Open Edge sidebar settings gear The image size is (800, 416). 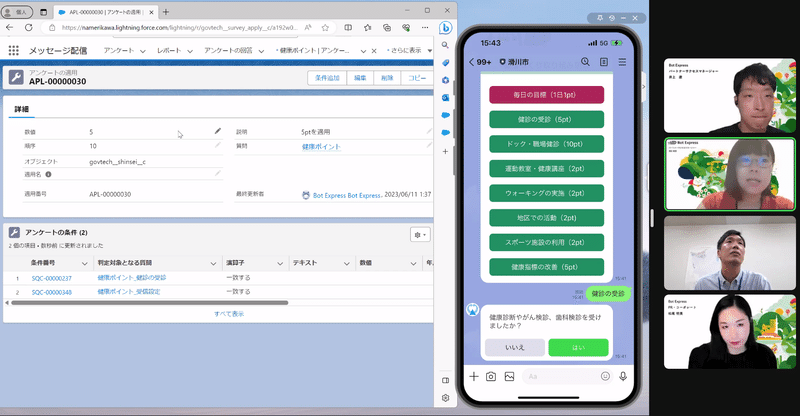[445, 398]
